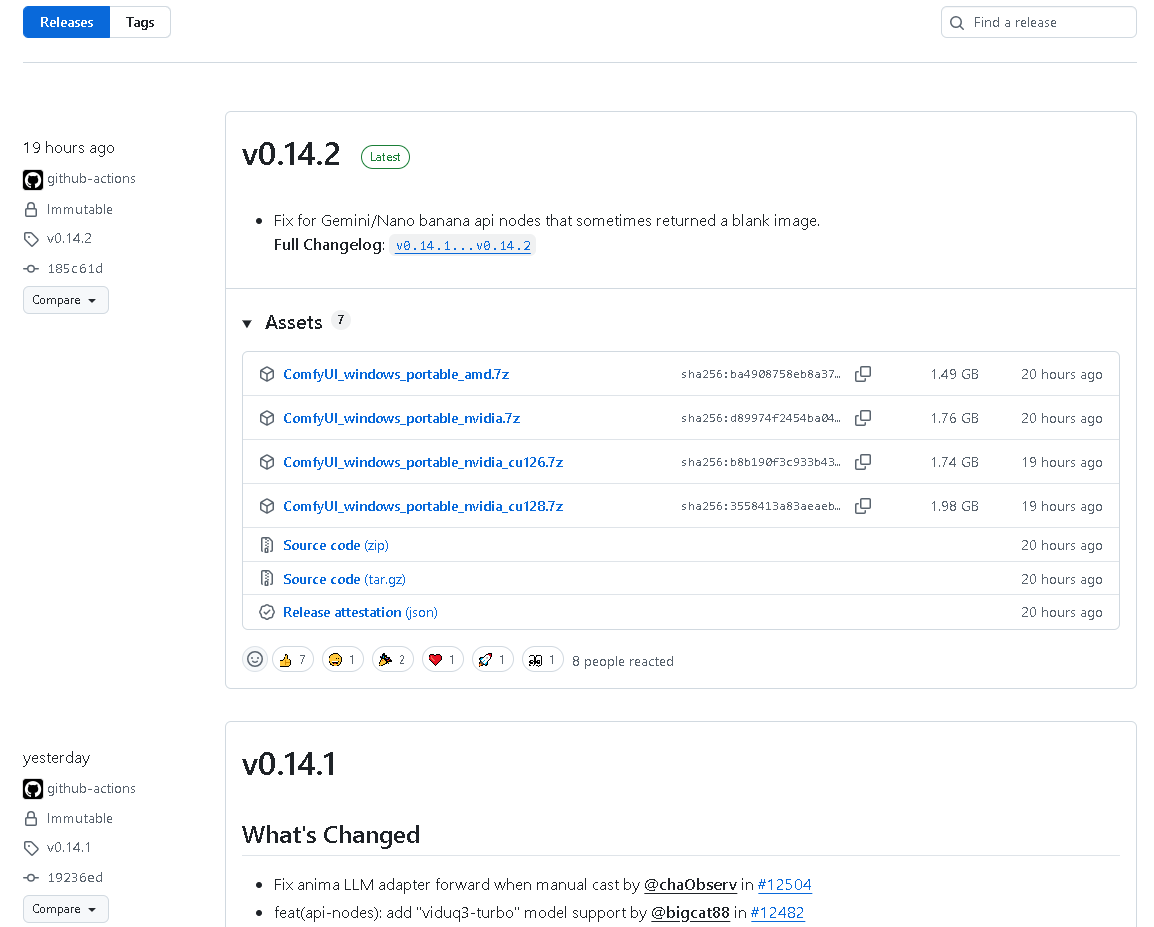Copy sha256 for nvidia_cu128.7z asset
Image resolution: width=1154 pixels, height=927 pixels.
click(x=863, y=506)
